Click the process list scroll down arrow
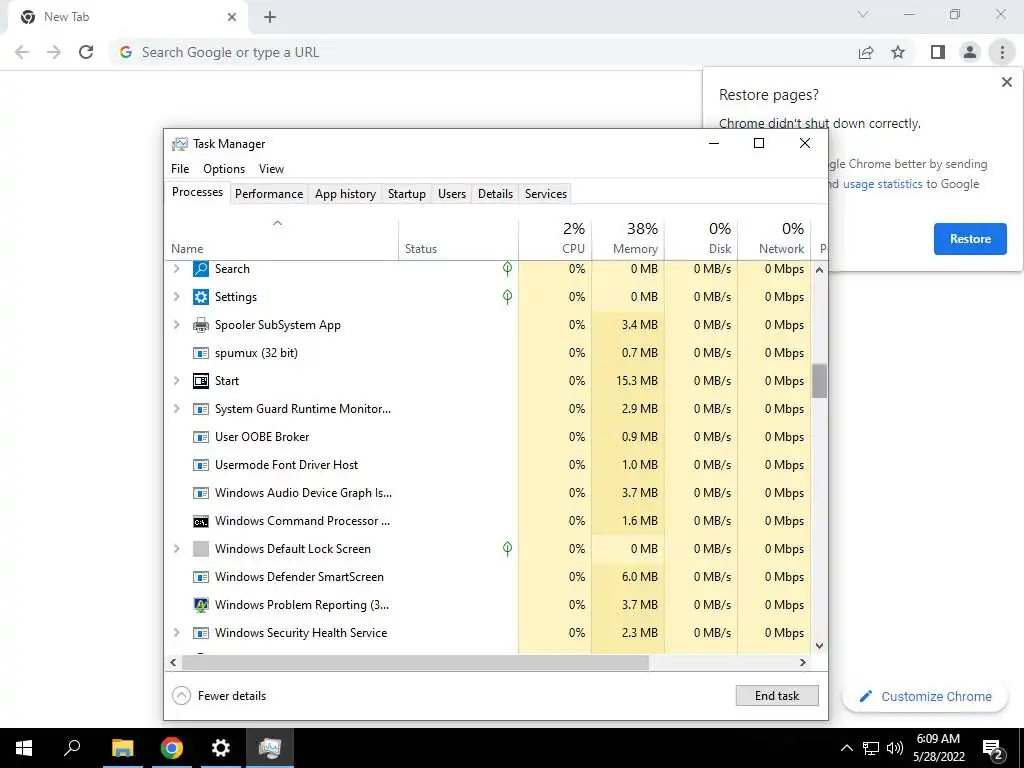 point(820,646)
